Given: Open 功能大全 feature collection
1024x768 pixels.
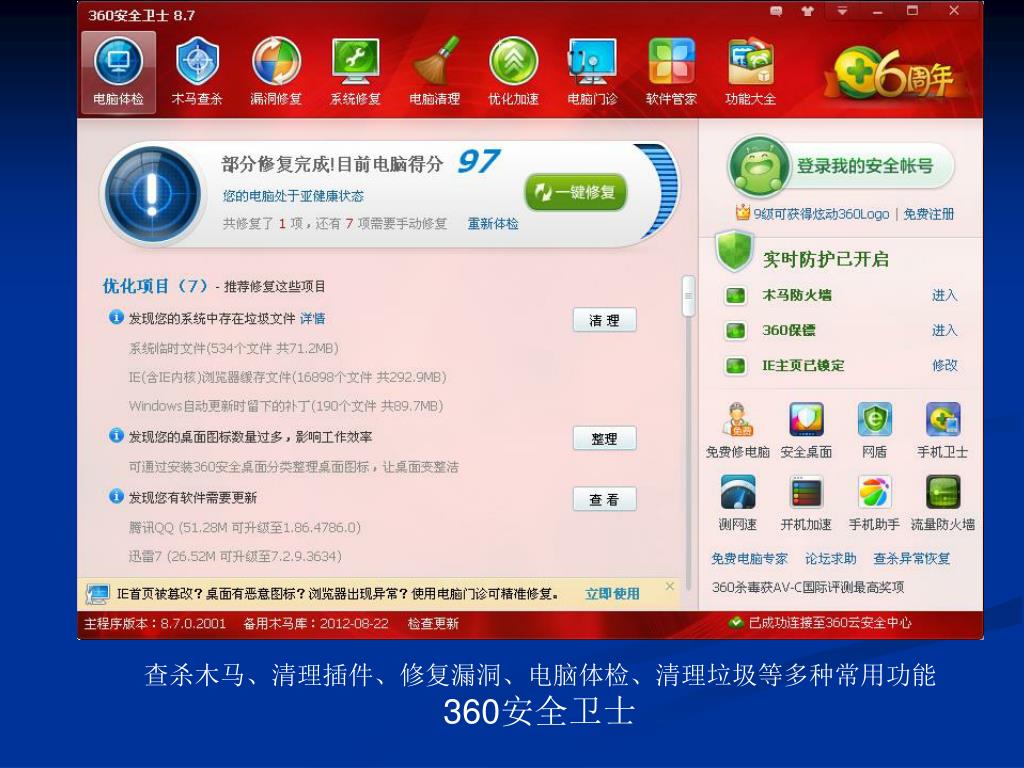Looking at the screenshot, I should (x=750, y=72).
